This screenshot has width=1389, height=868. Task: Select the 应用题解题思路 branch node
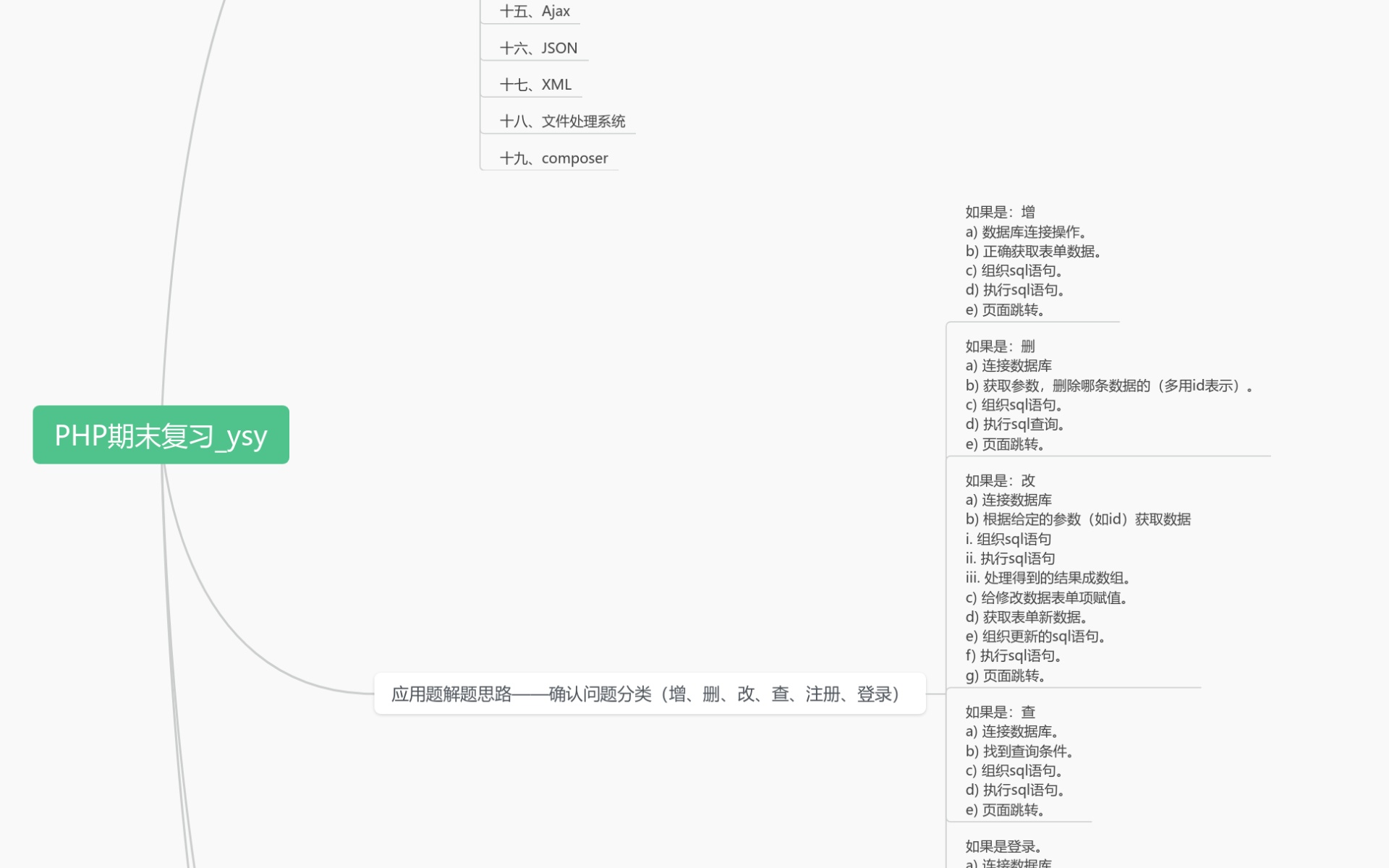tap(649, 694)
